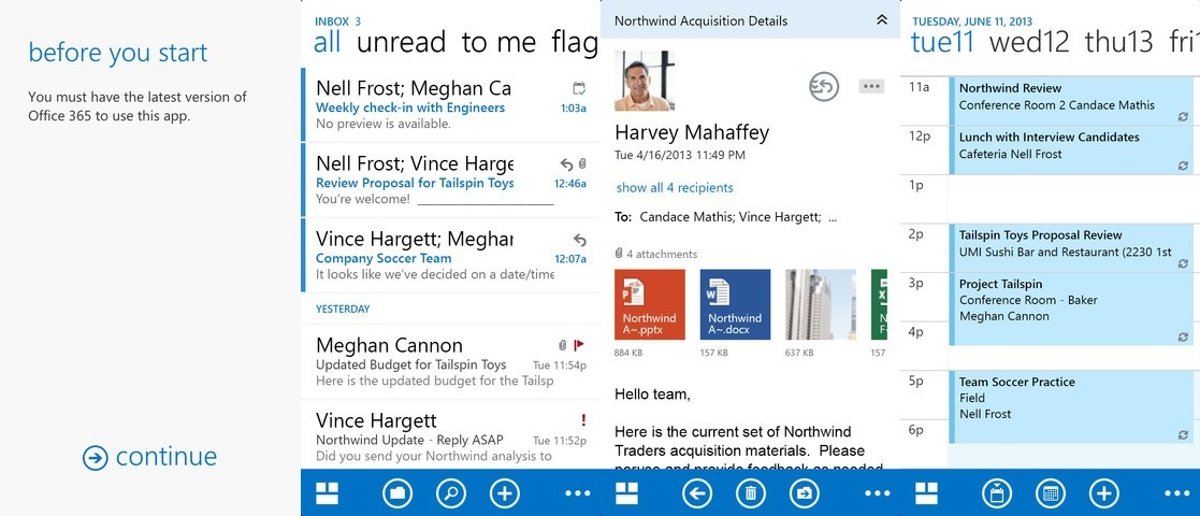Compose new email with the inbox plus icon

tap(505, 493)
